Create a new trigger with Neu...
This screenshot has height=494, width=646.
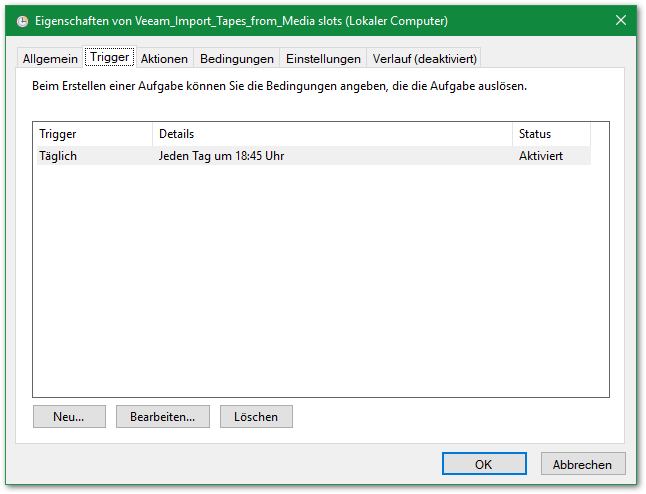tap(69, 416)
